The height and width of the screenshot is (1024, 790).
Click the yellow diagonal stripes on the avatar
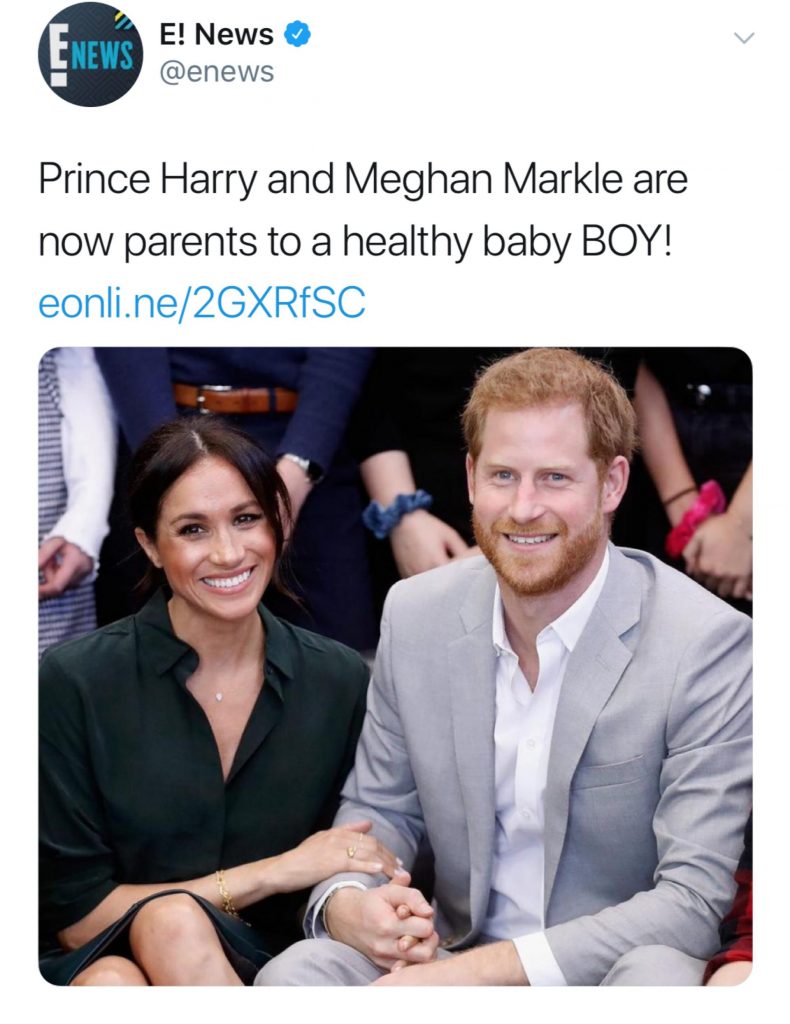pyautogui.click(x=118, y=16)
